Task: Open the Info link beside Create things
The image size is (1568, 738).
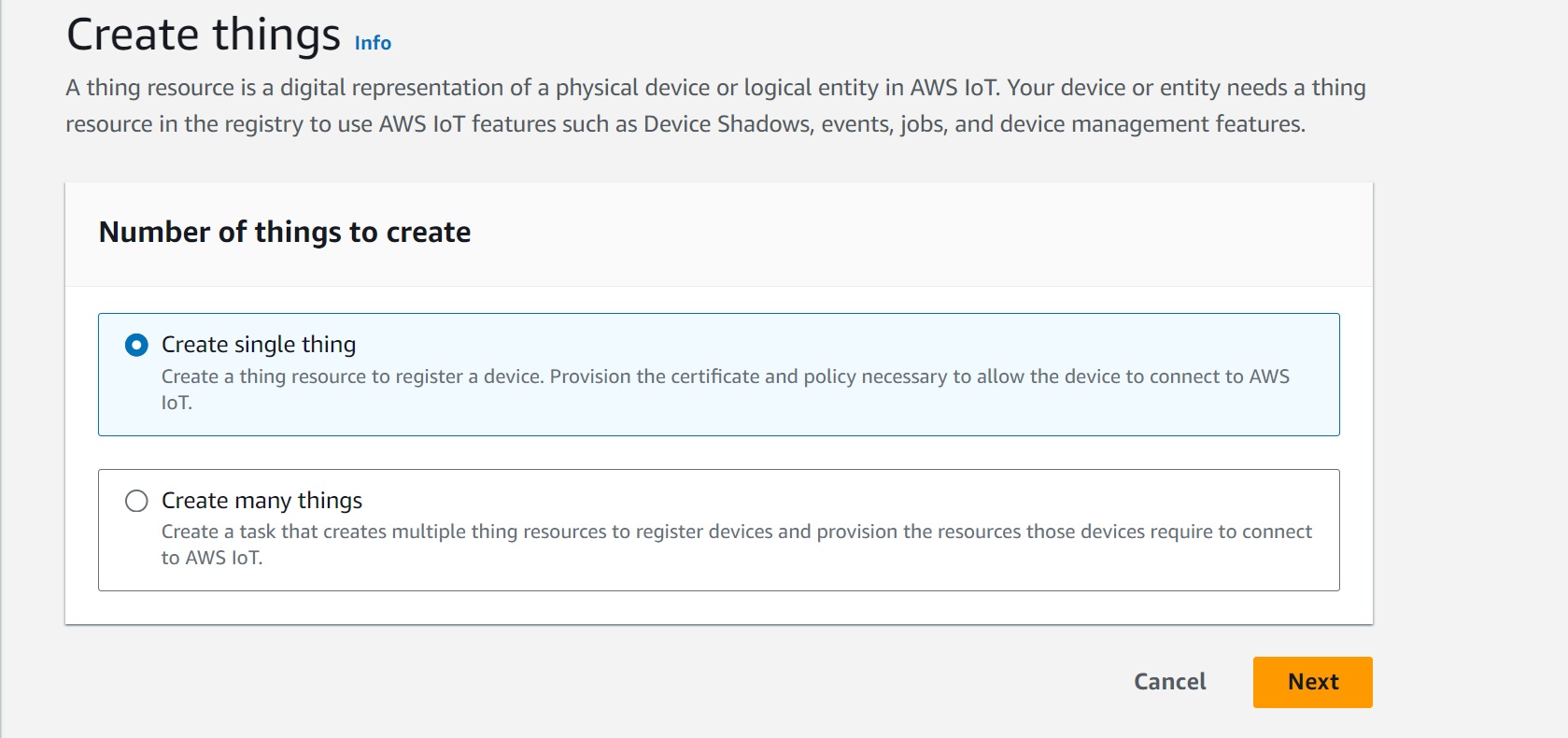Action: click(373, 43)
